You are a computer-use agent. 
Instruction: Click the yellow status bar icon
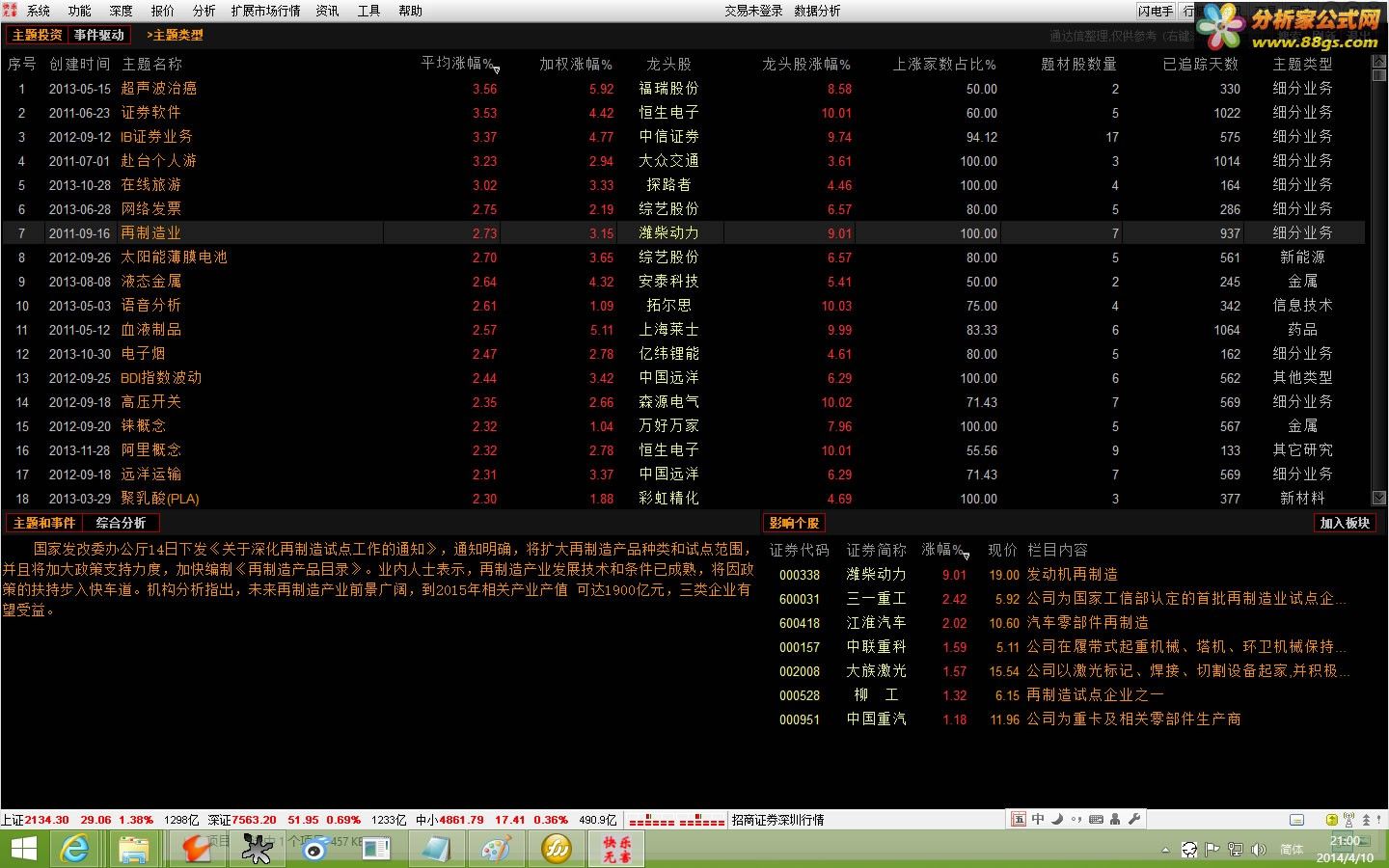coord(1332,819)
